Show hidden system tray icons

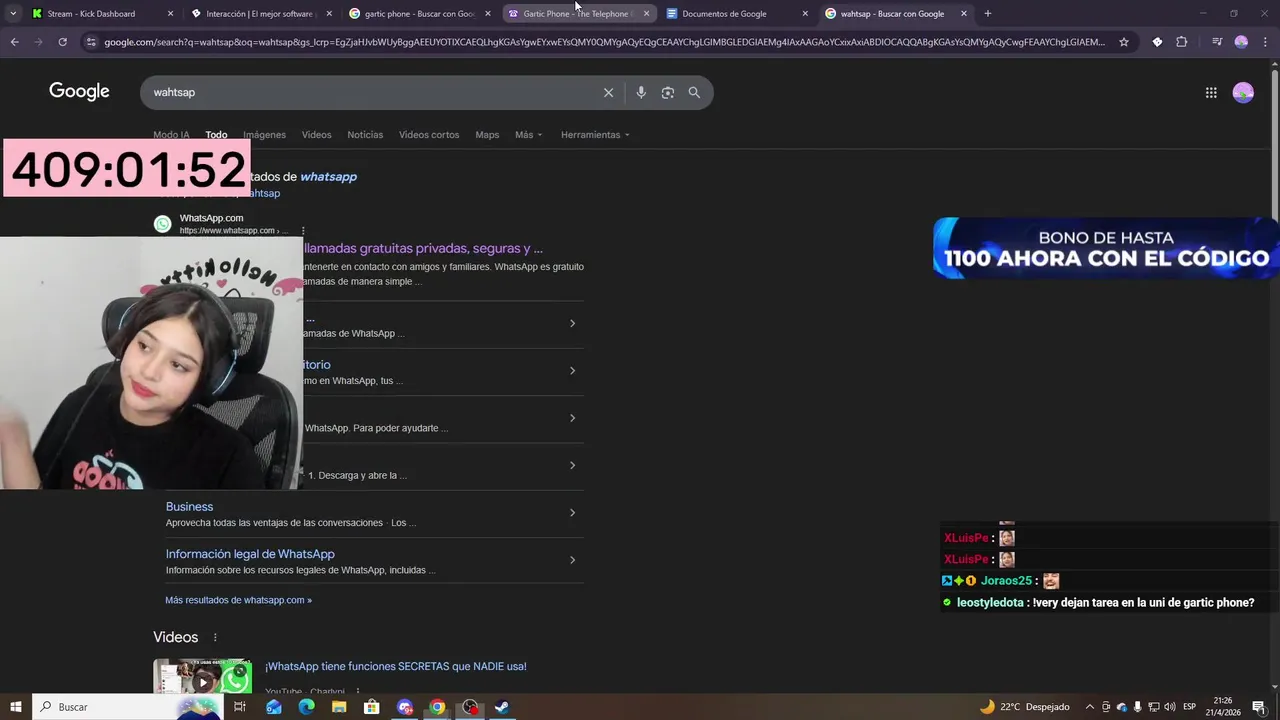click(x=1090, y=707)
